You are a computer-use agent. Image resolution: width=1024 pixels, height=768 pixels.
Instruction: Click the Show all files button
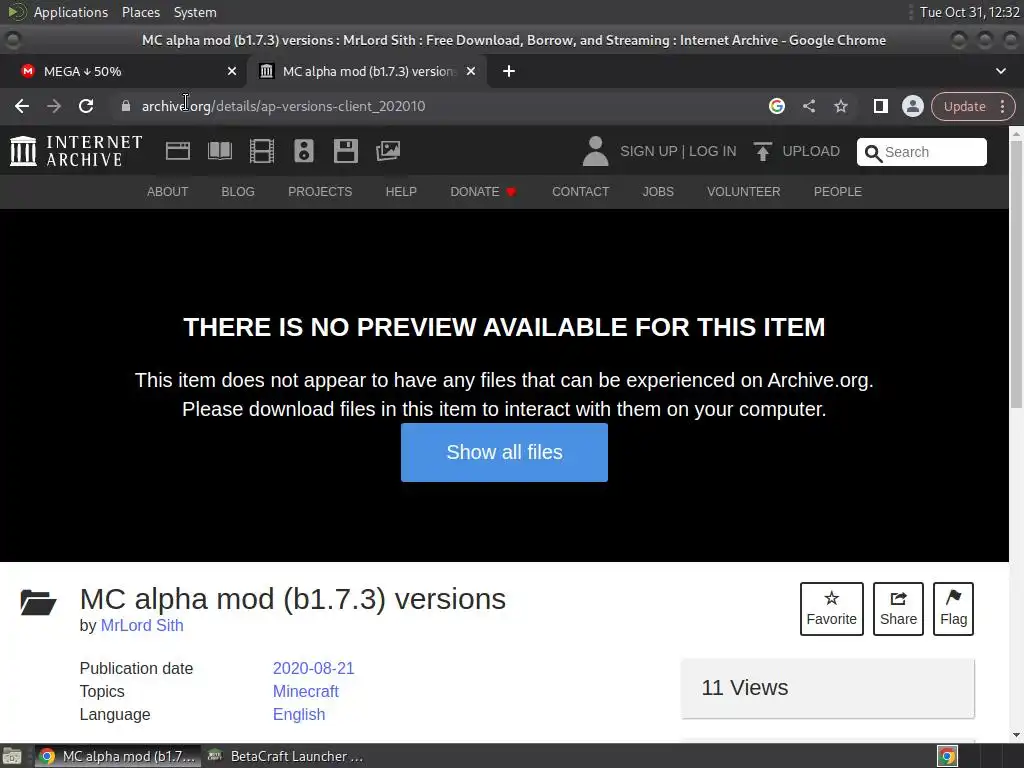[504, 453]
